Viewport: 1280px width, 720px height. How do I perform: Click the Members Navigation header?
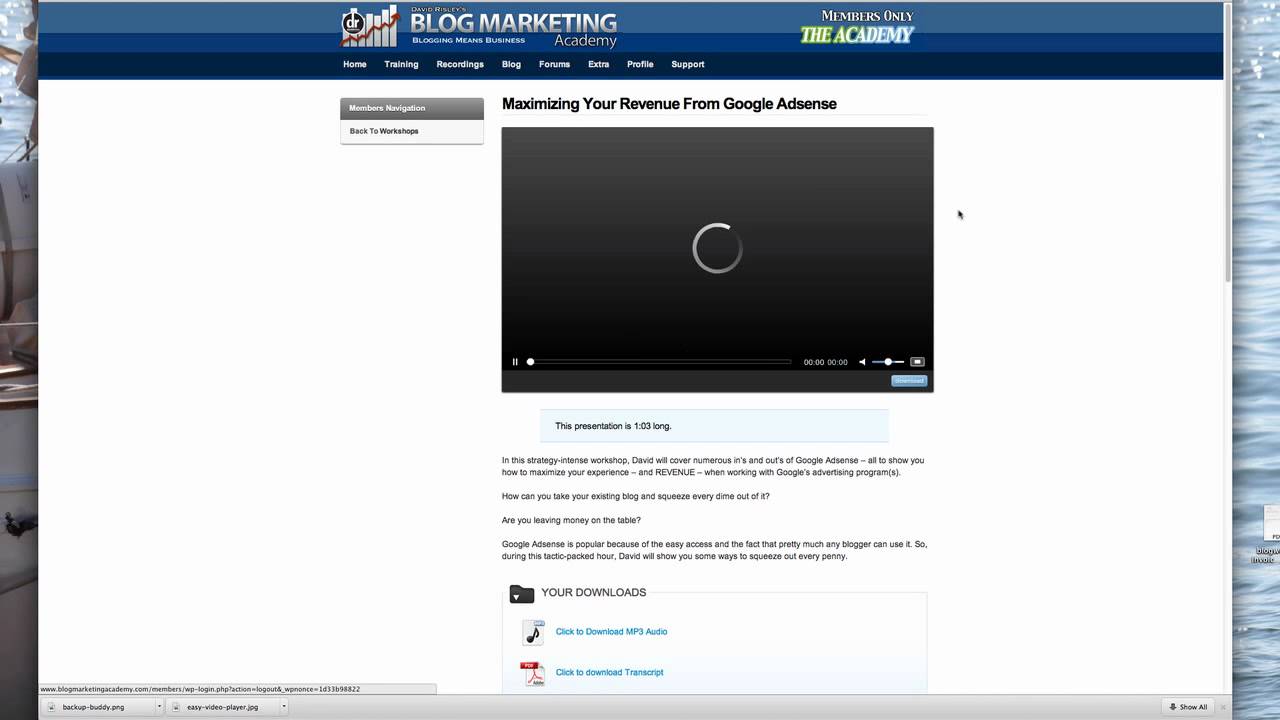[x=412, y=108]
